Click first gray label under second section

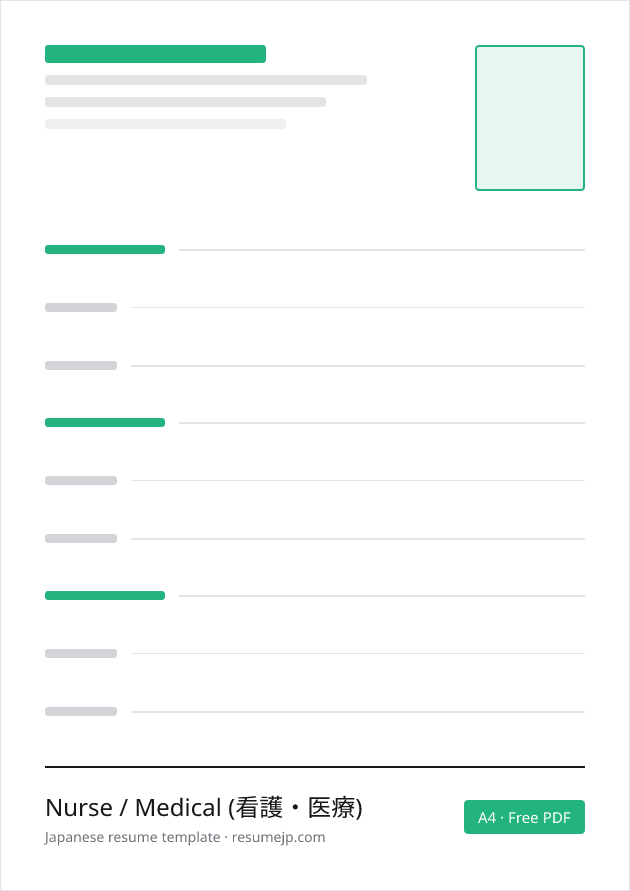pos(81,481)
